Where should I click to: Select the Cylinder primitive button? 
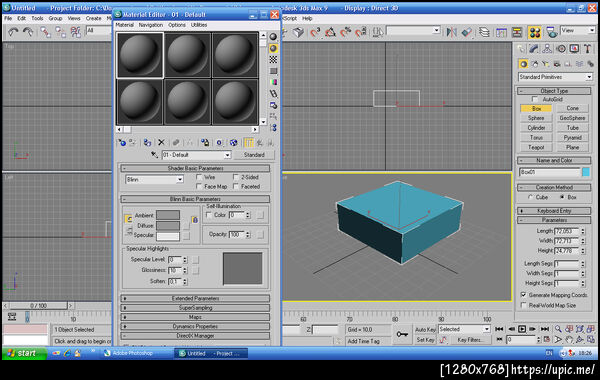(536, 128)
